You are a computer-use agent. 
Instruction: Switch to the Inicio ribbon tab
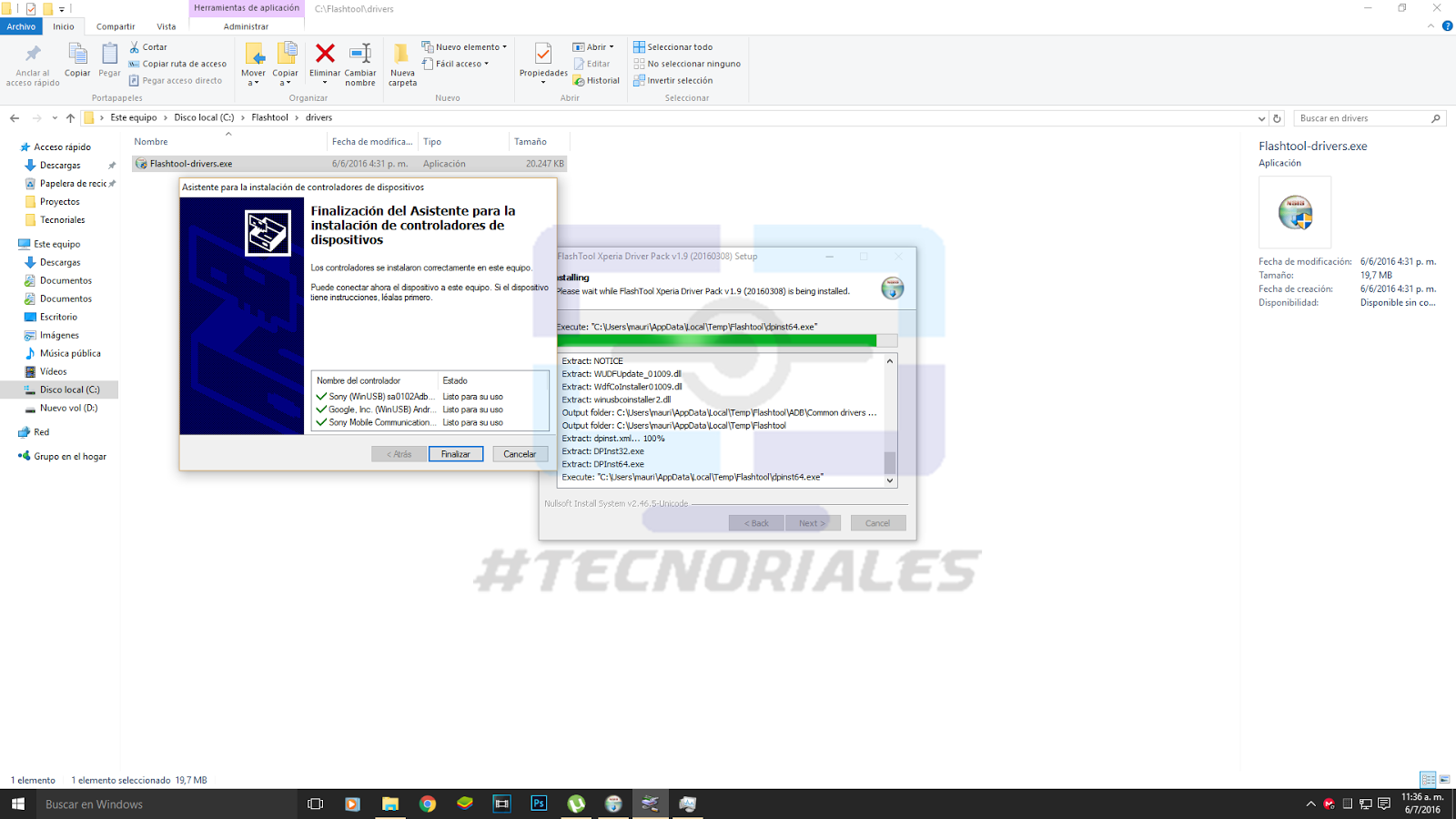[x=64, y=26]
